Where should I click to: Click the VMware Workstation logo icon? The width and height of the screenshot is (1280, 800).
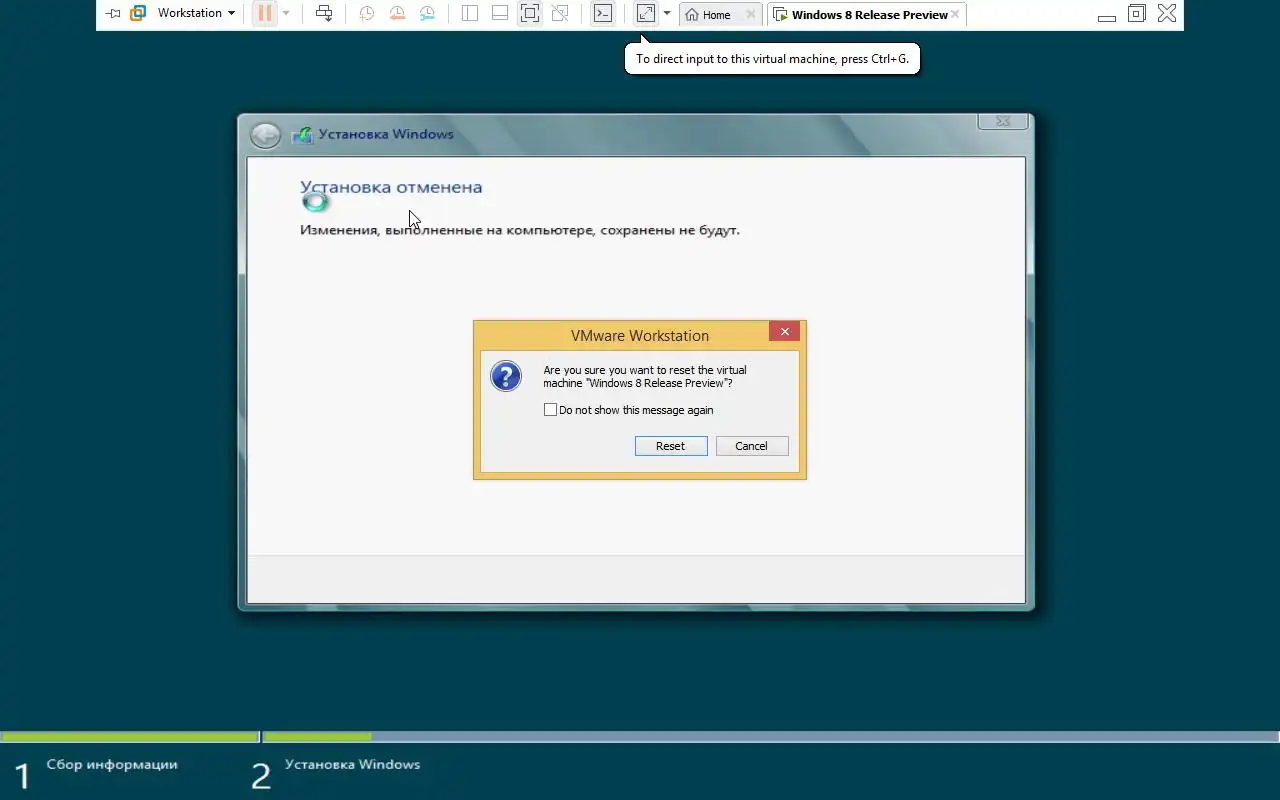(x=138, y=14)
